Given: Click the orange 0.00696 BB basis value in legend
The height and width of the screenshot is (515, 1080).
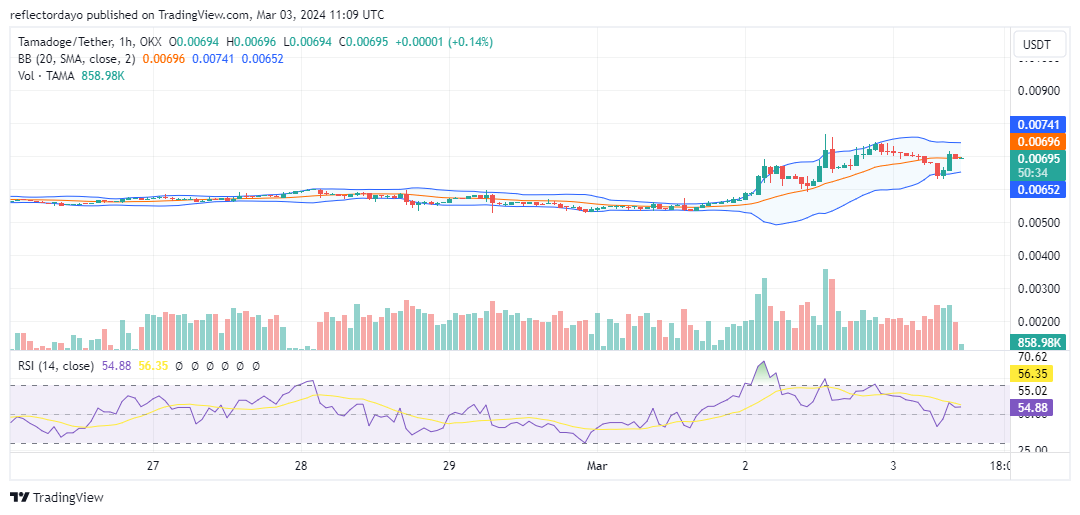Looking at the screenshot, I should (164, 59).
